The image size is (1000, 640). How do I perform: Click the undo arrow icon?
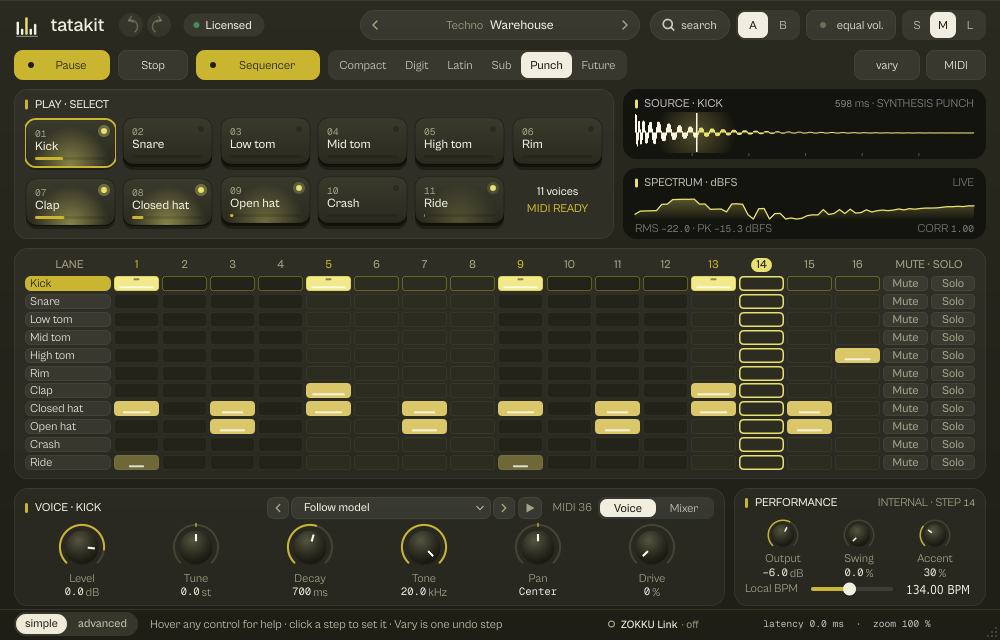point(131,25)
